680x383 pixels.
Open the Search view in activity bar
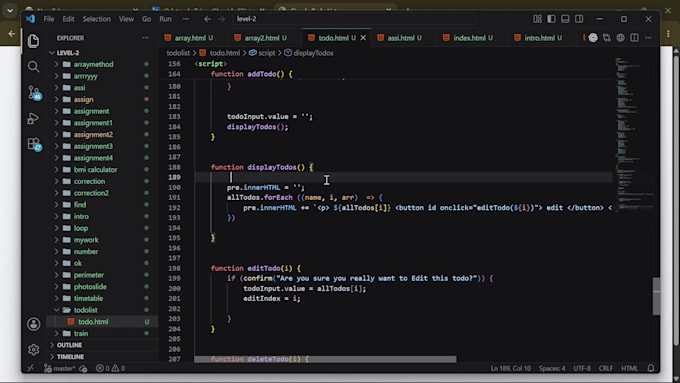[x=33, y=66]
